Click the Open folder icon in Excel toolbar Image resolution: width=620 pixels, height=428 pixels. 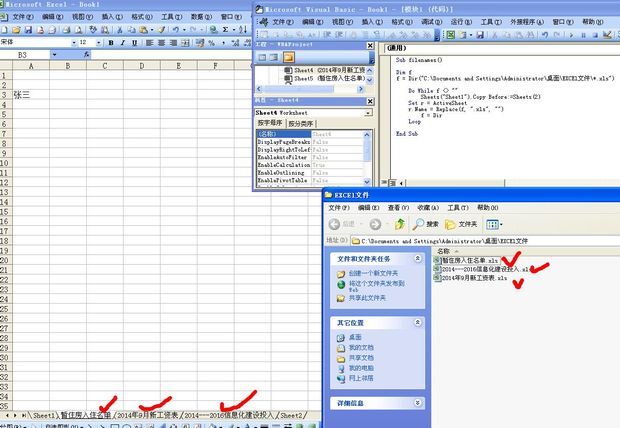(16, 30)
